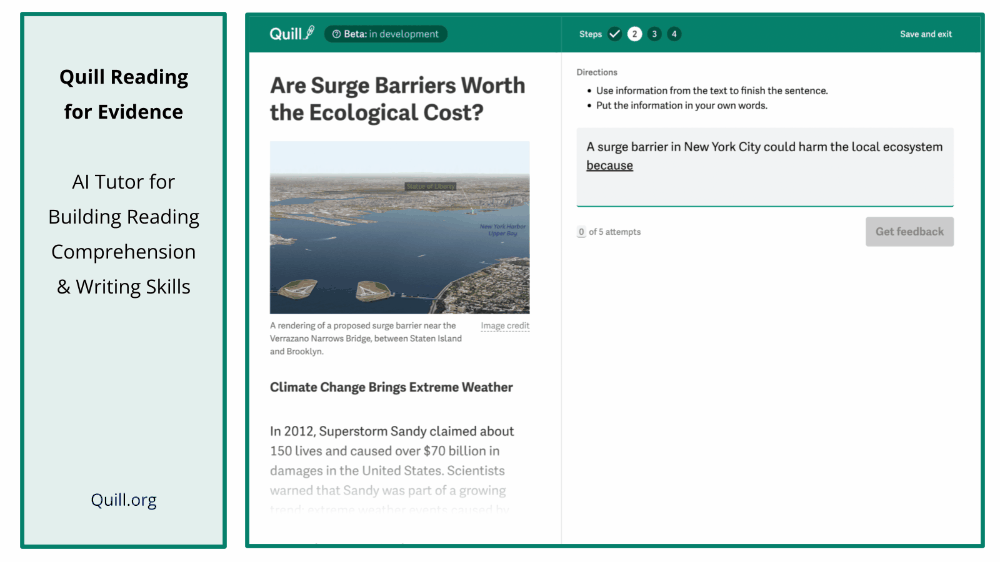This screenshot has width=1000, height=562.
Task: Select the step 4 circle
Action: click(x=674, y=34)
